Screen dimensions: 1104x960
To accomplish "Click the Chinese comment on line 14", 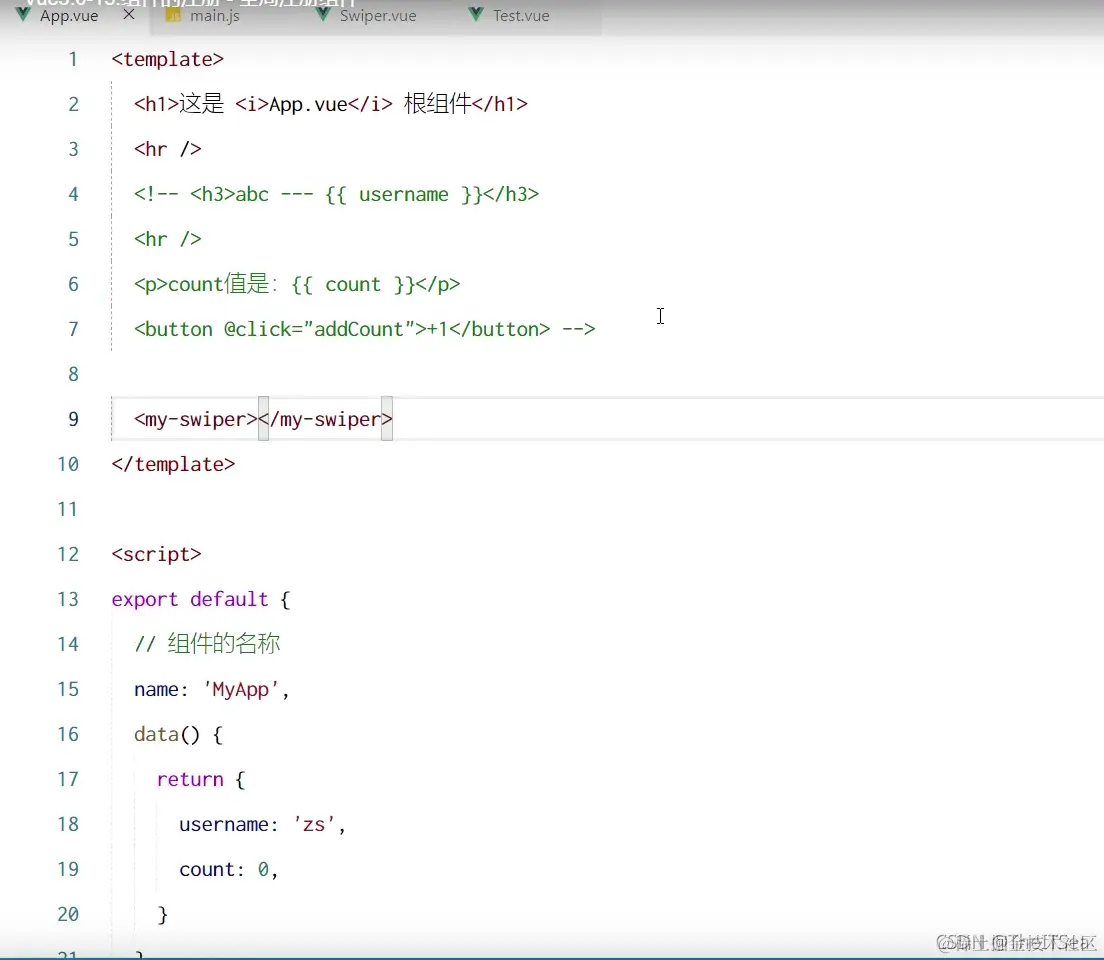I will 207,644.
